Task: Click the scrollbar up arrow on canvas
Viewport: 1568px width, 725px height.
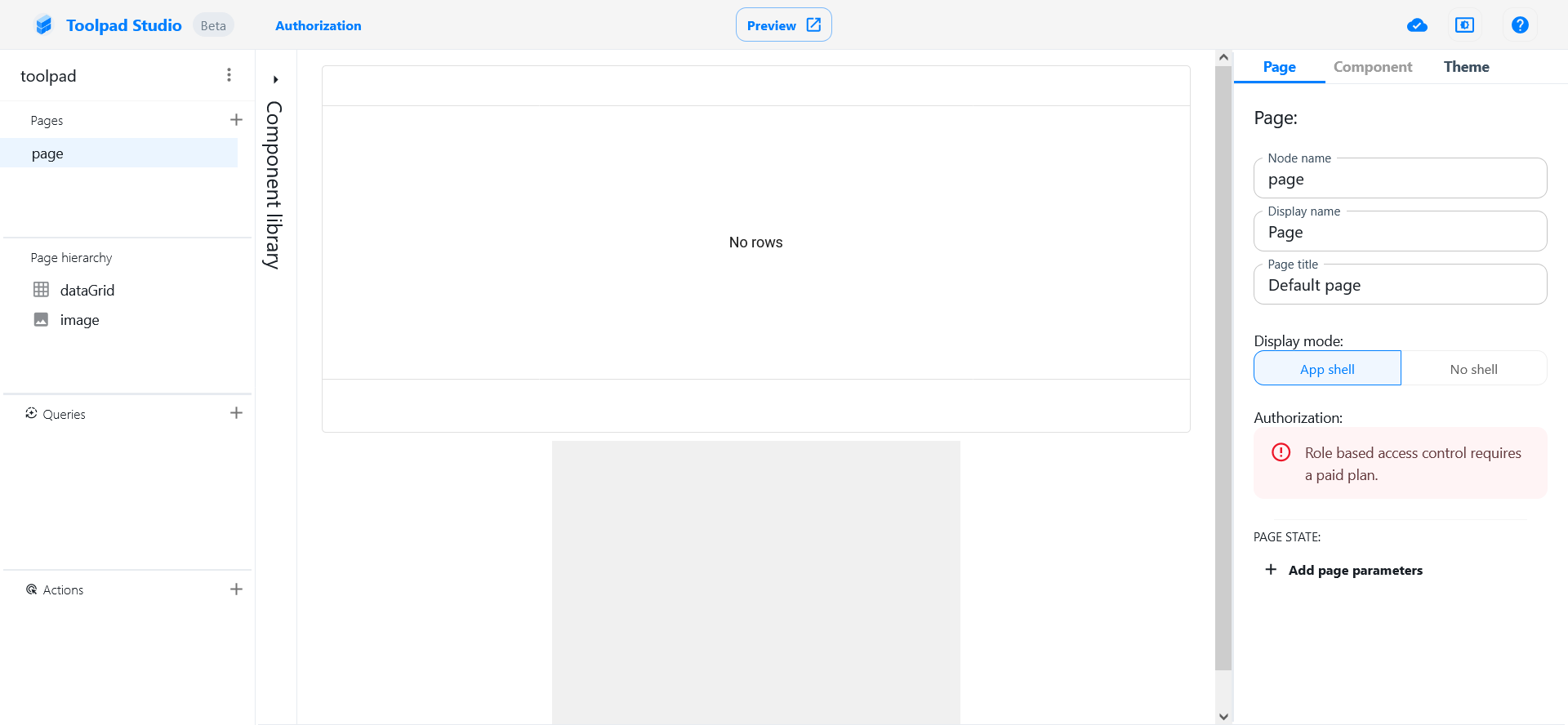Action: tap(1223, 57)
